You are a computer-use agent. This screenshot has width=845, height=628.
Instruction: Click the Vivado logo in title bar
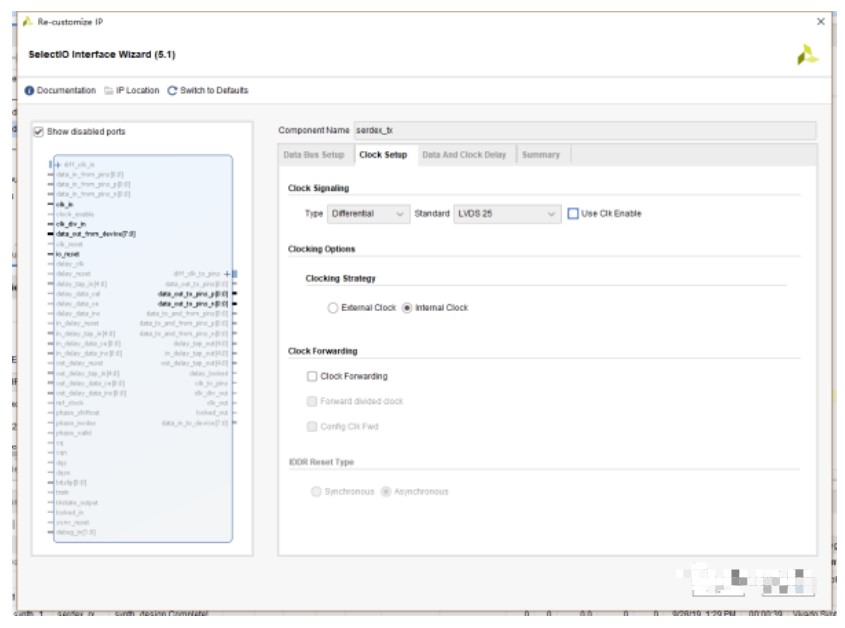click(27, 22)
